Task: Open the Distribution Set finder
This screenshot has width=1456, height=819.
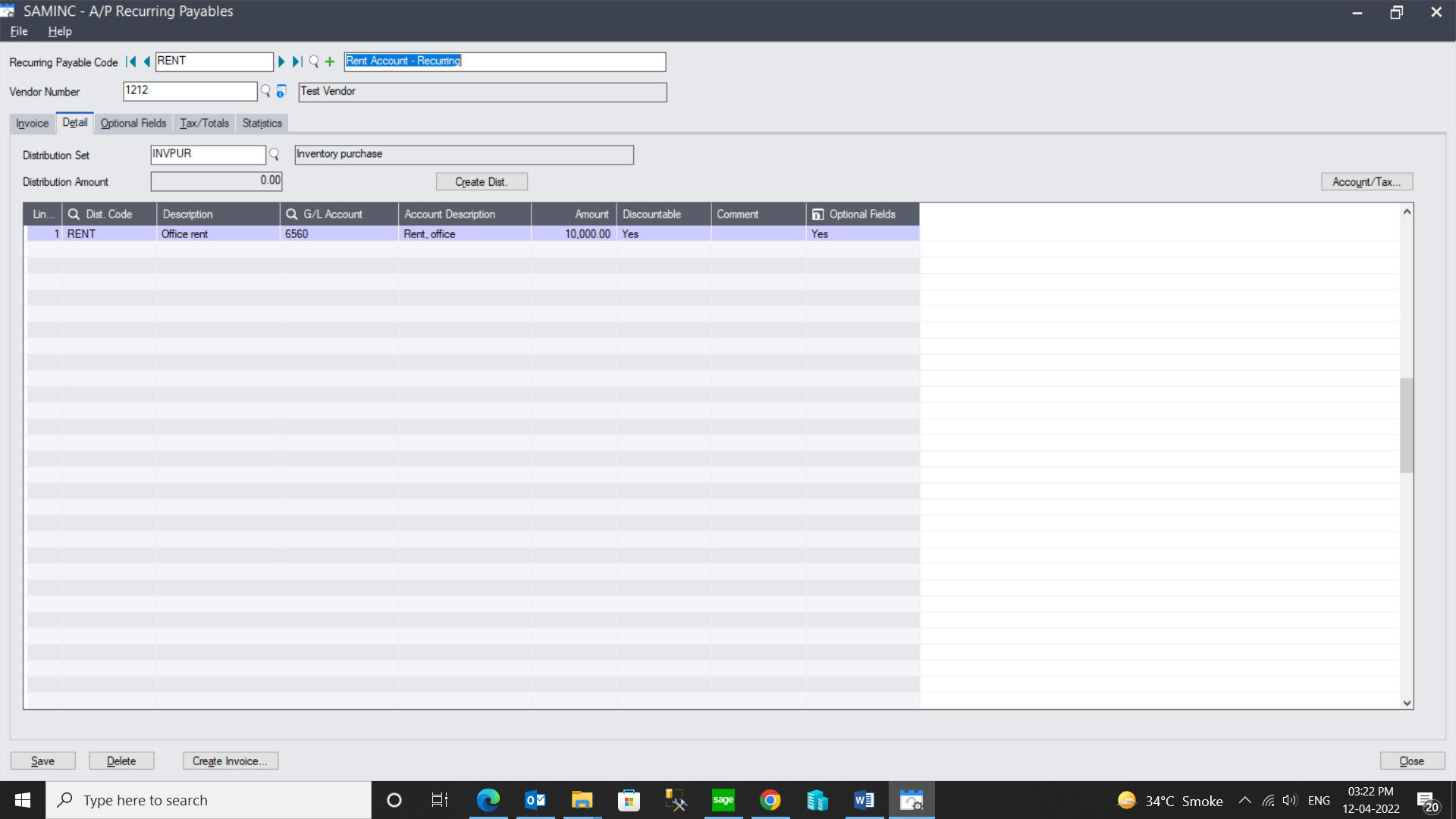Action: 274,155
